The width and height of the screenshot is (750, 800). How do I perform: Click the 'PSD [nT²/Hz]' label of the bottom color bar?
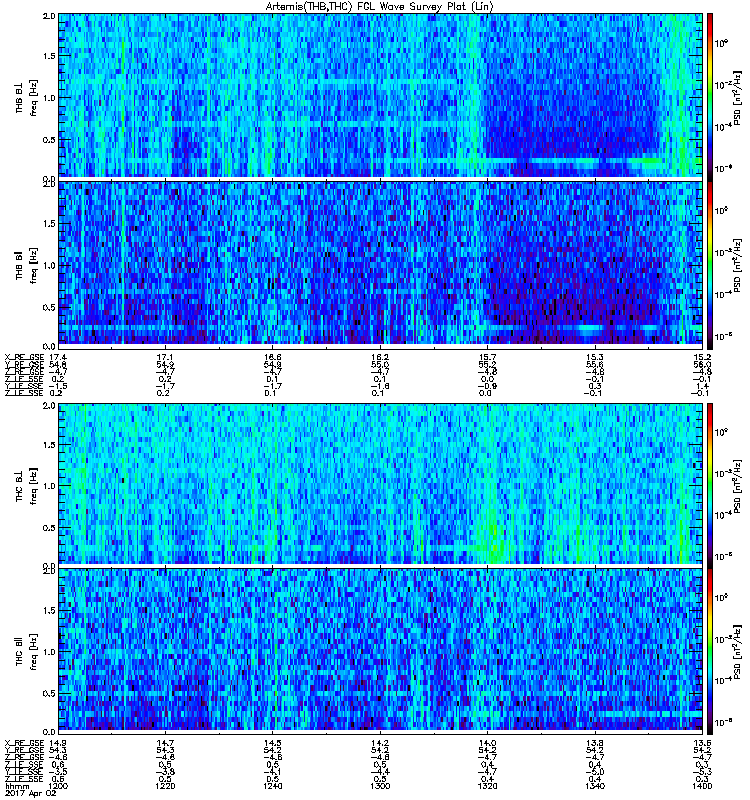pos(737,652)
